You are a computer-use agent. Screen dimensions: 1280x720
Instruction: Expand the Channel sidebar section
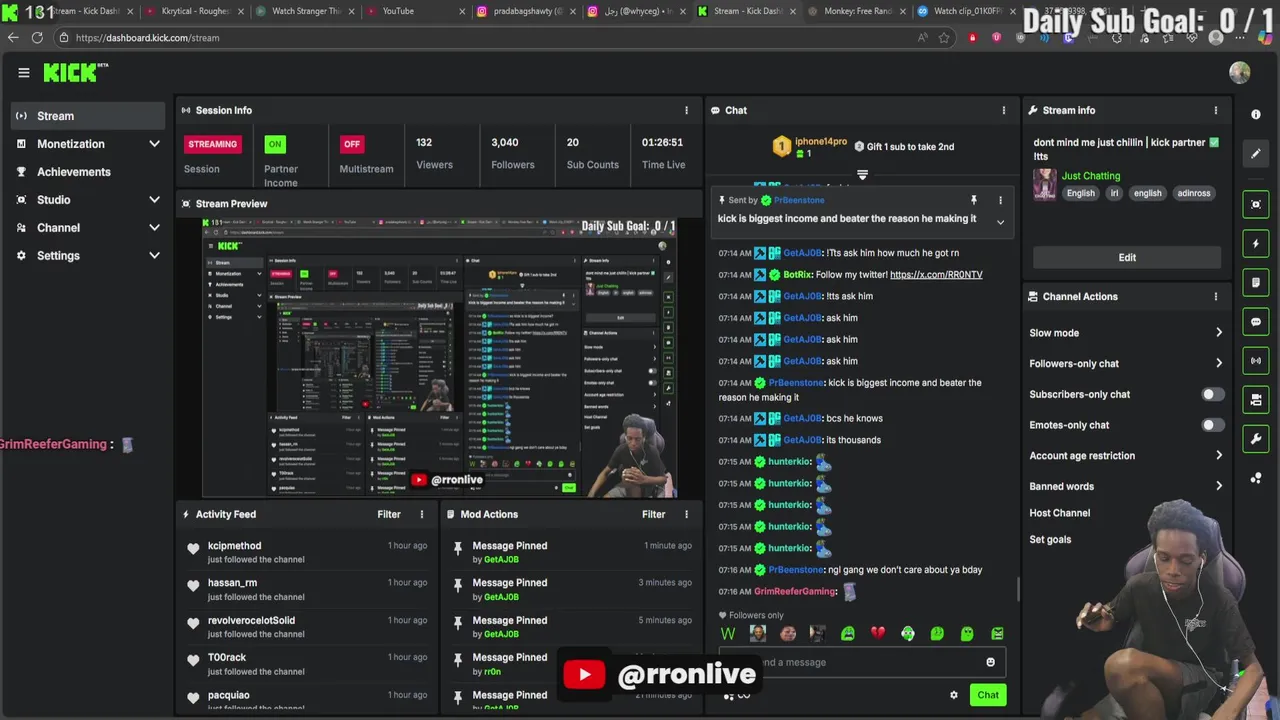click(154, 228)
